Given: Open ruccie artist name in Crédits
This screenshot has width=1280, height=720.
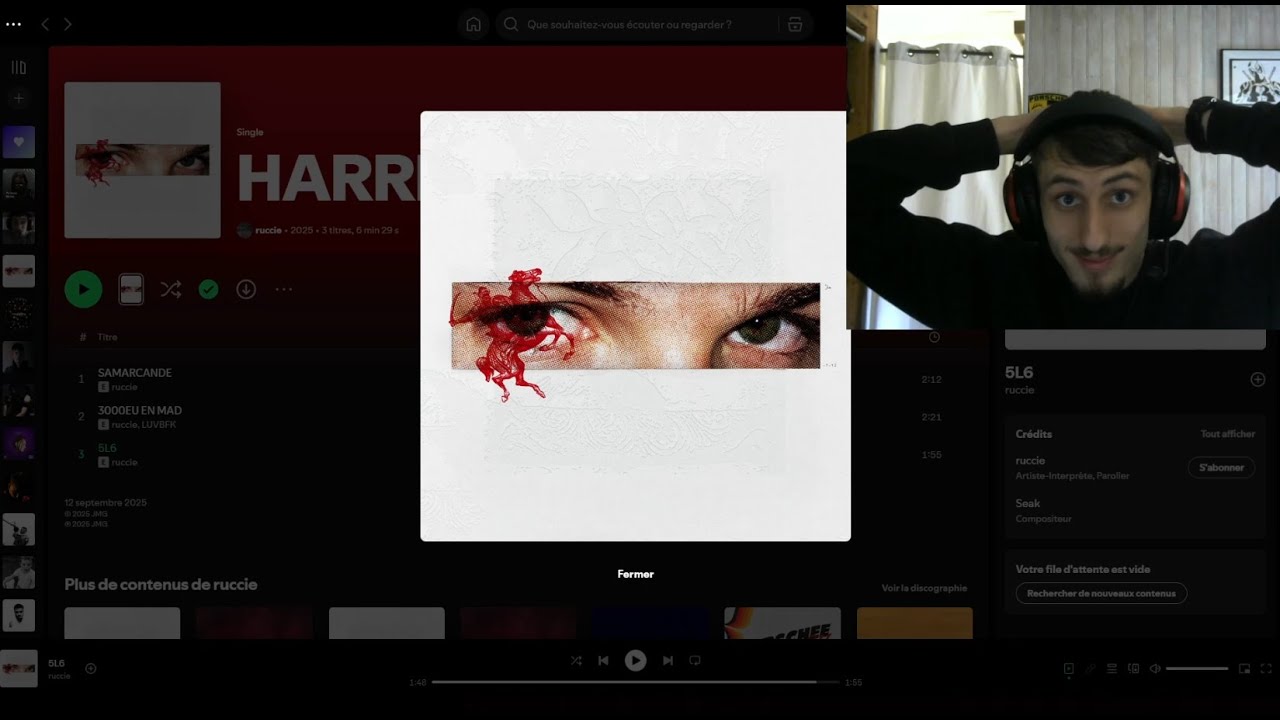Looking at the screenshot, I should pos(1030,461).
